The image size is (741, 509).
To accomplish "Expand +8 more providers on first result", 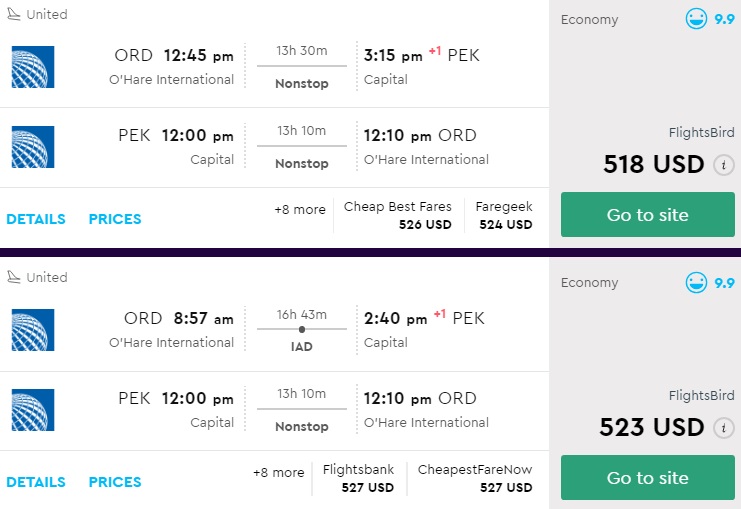I will pos(300,210).
